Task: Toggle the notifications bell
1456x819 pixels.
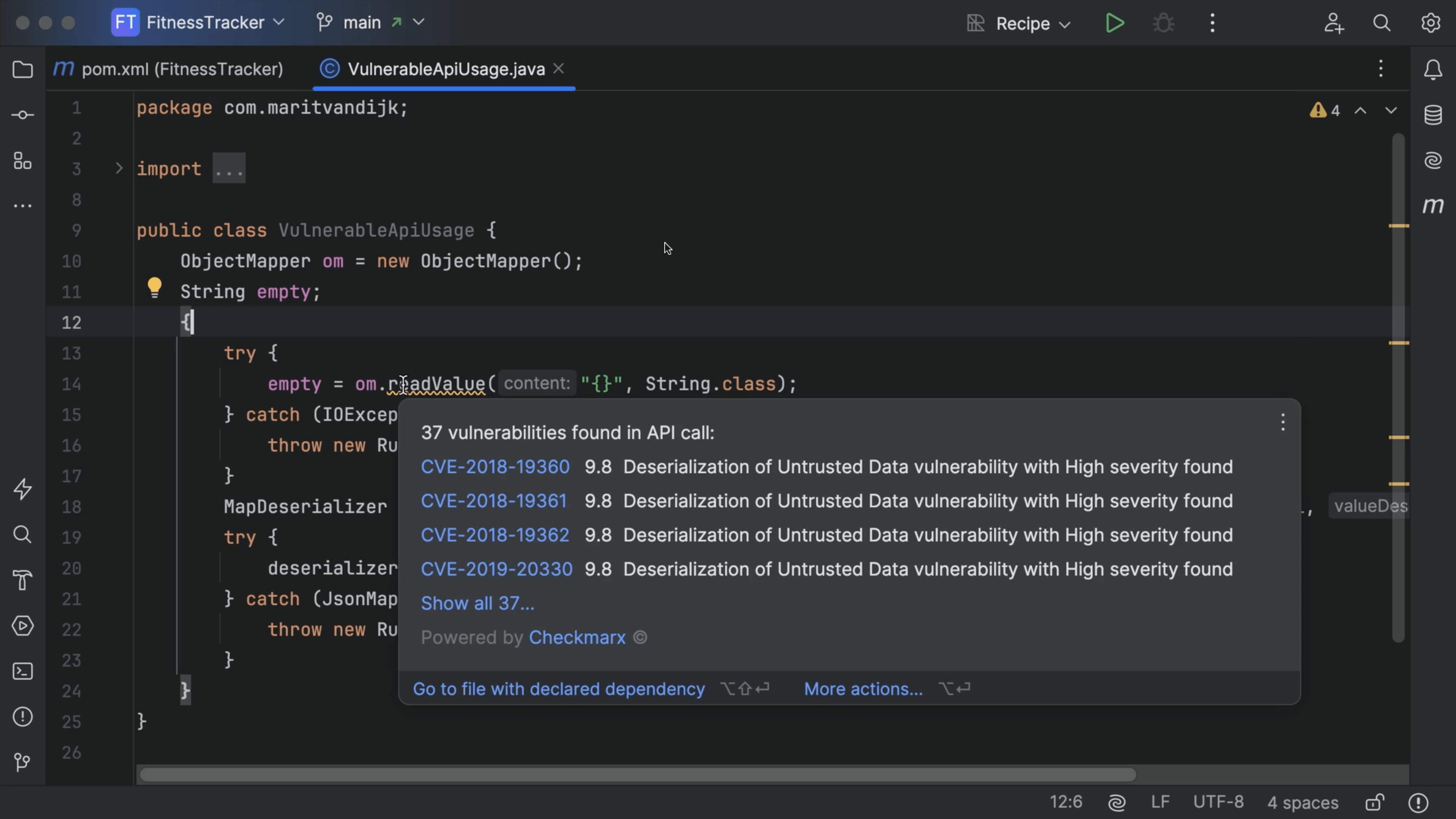Action: coord(1433,69)
